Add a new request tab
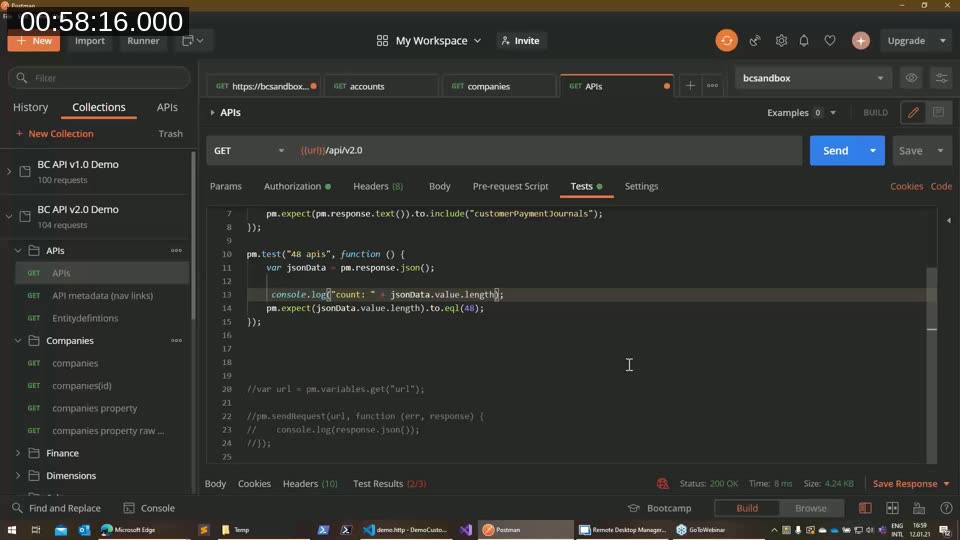This screenshot has height=540, width=960. click(x=690, y=86)
